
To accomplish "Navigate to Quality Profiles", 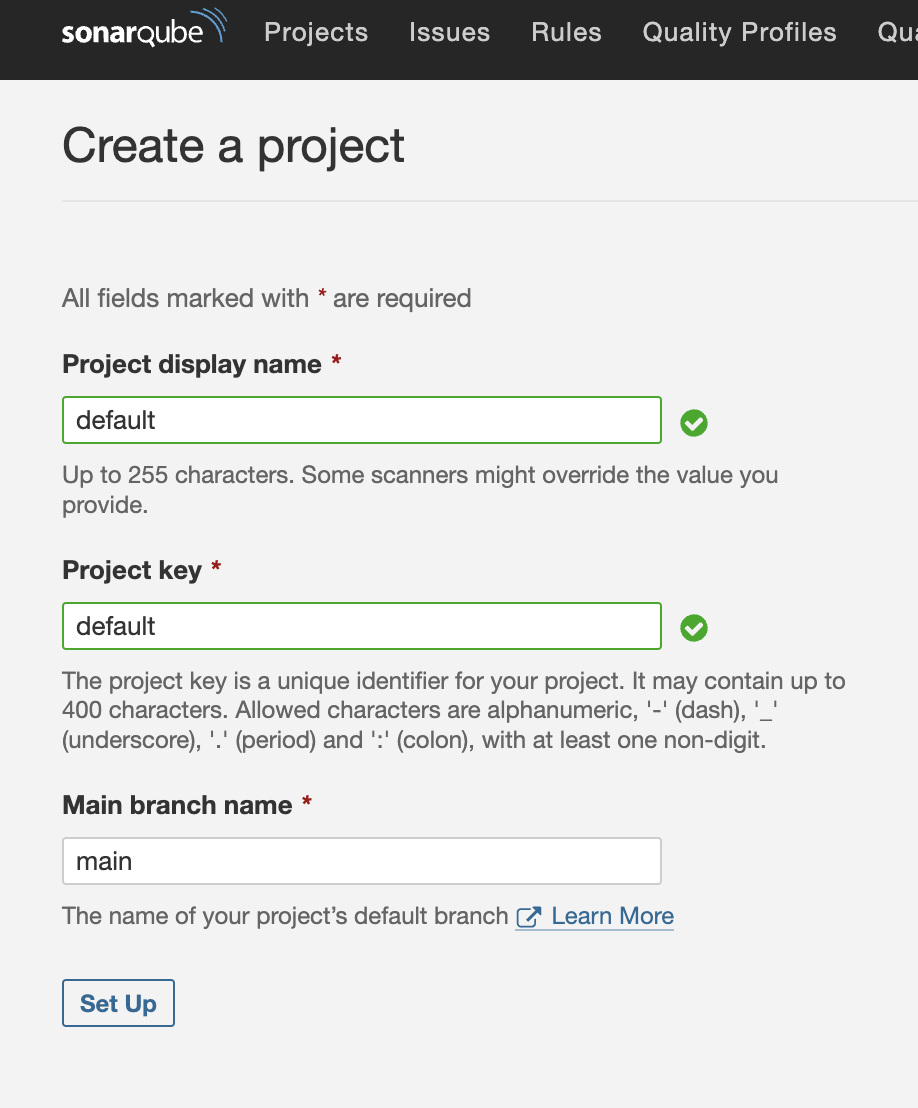I will click(x=739, y=32).
